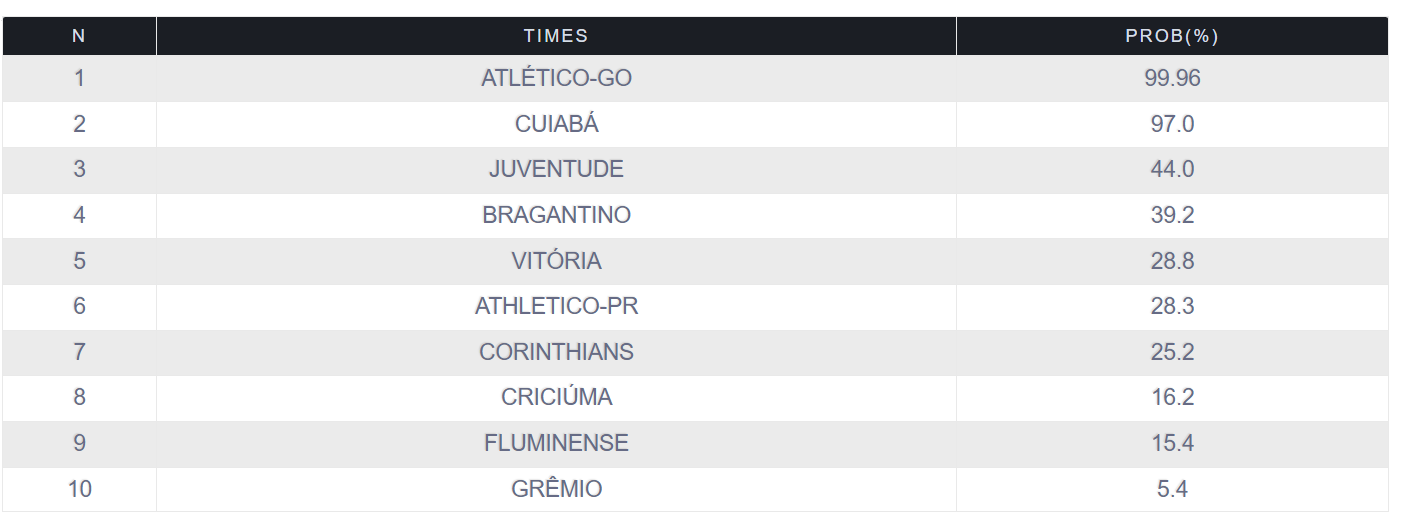Viewport: 1402px width, 512px height.
Task: Select the CRICIÚMA team name
Action: [556, 397]
